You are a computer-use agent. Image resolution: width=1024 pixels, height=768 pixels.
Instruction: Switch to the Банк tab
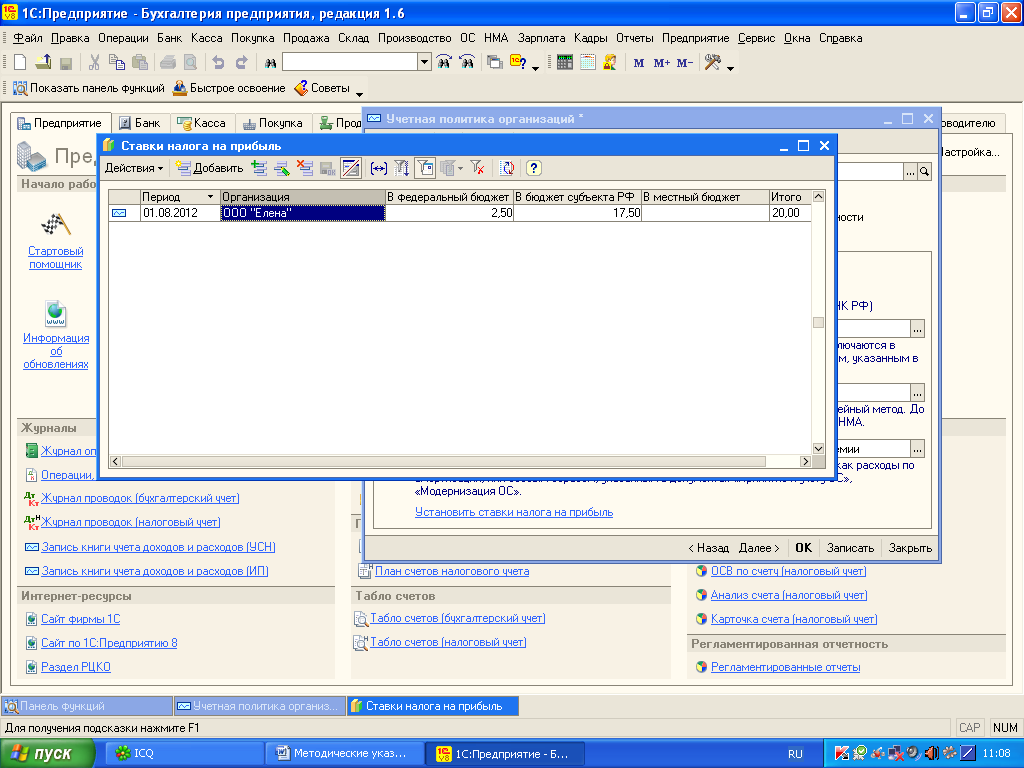(140, 123)
